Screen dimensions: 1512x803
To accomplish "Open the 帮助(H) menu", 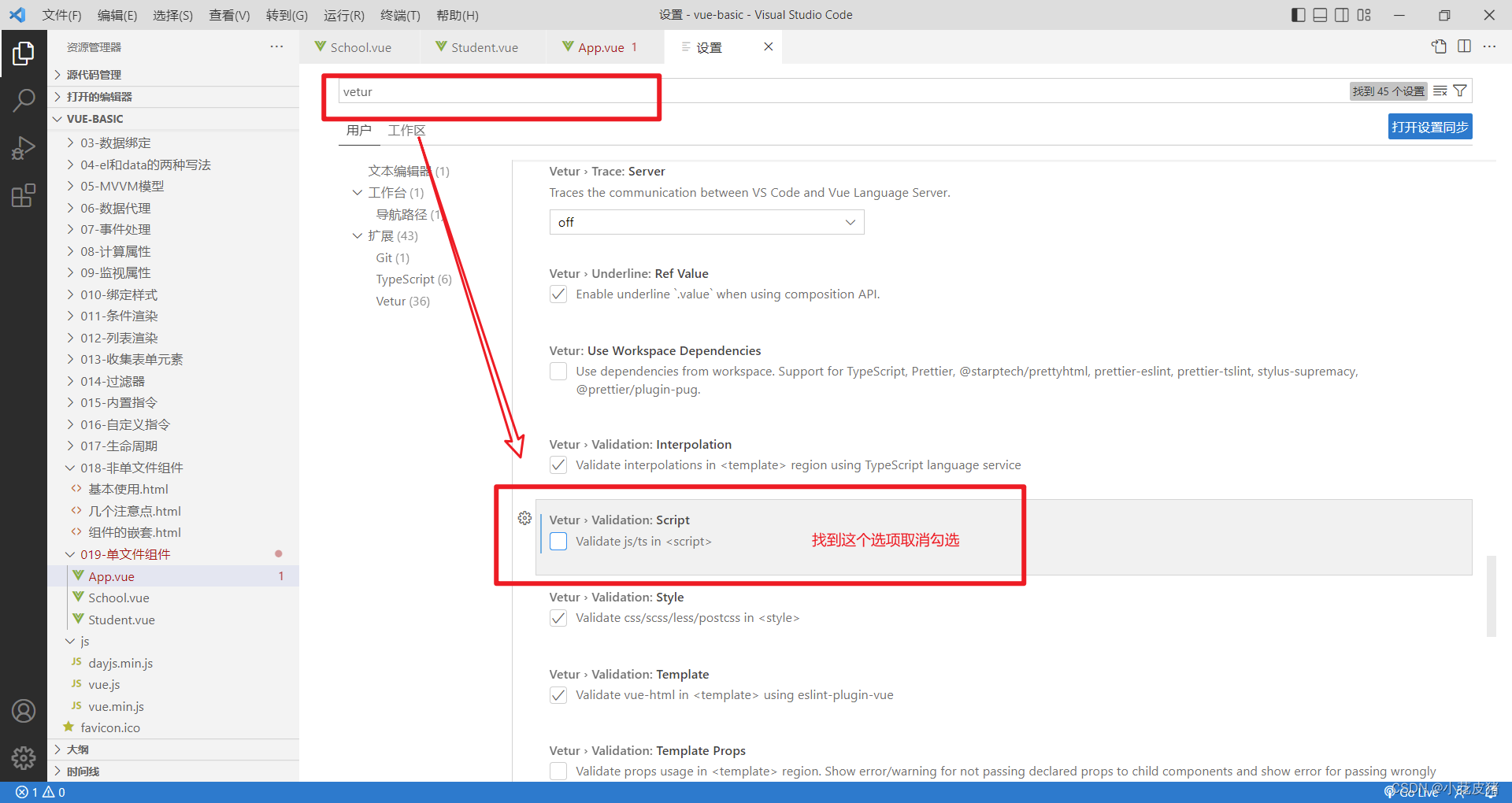I will click(x=458, y=15).
